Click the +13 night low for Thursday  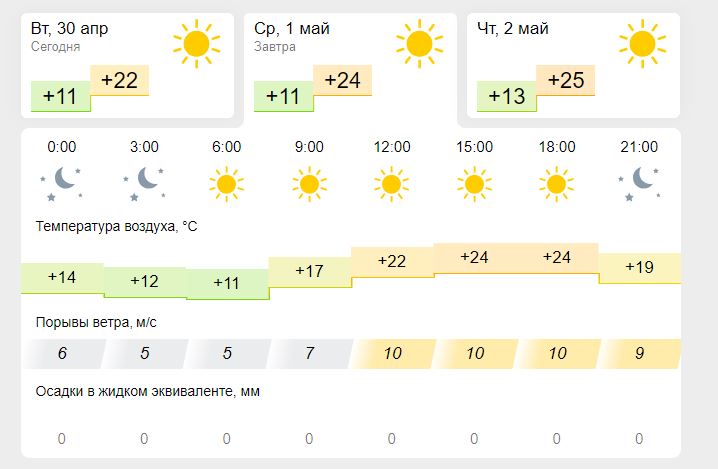pyautogui.click(x=507, y=97)
